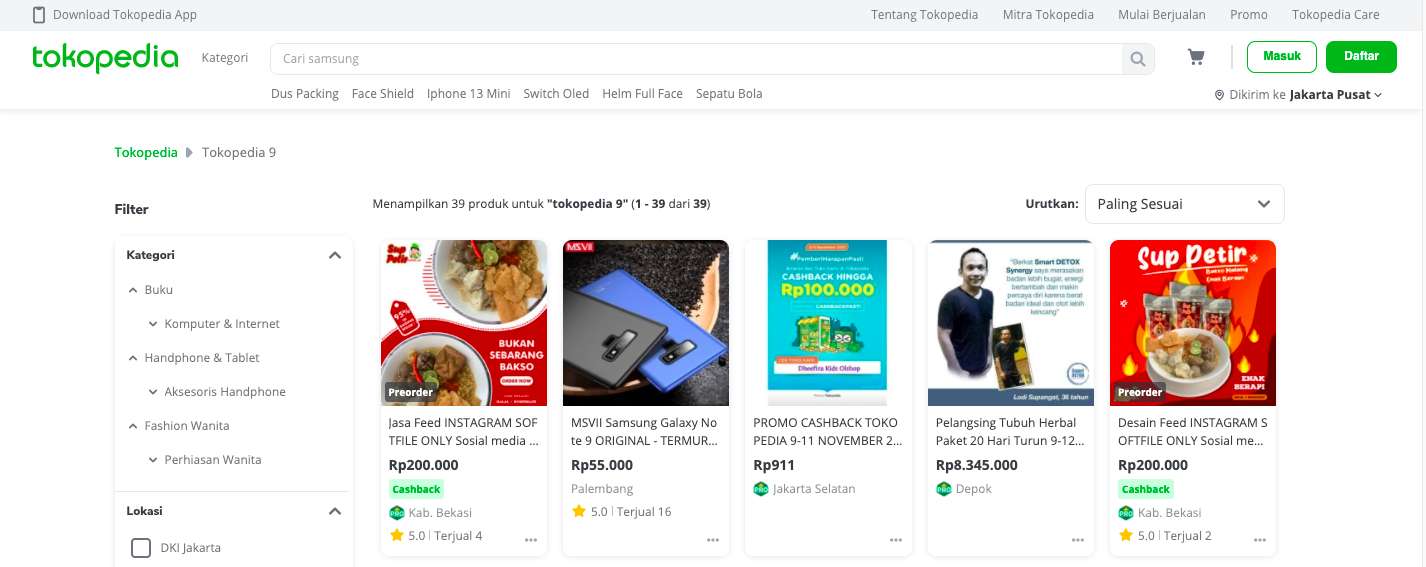Collapse the Handphone & Tablet category

(x=133, y=358)
